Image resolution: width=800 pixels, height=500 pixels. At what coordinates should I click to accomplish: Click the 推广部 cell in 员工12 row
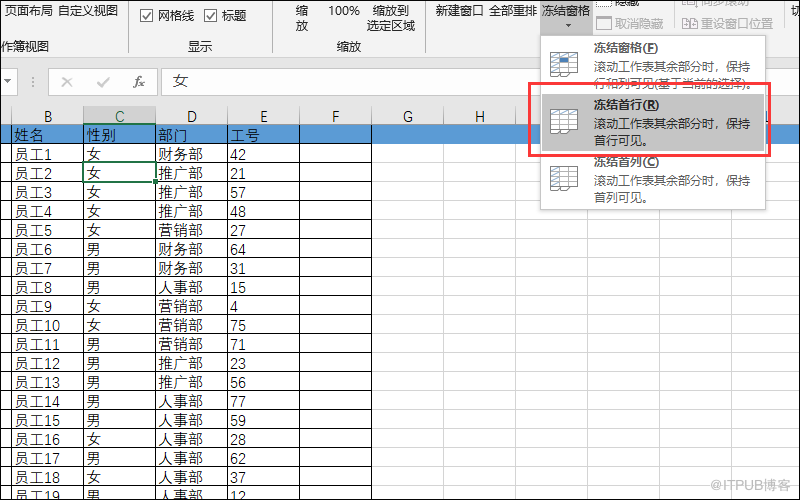191,363
